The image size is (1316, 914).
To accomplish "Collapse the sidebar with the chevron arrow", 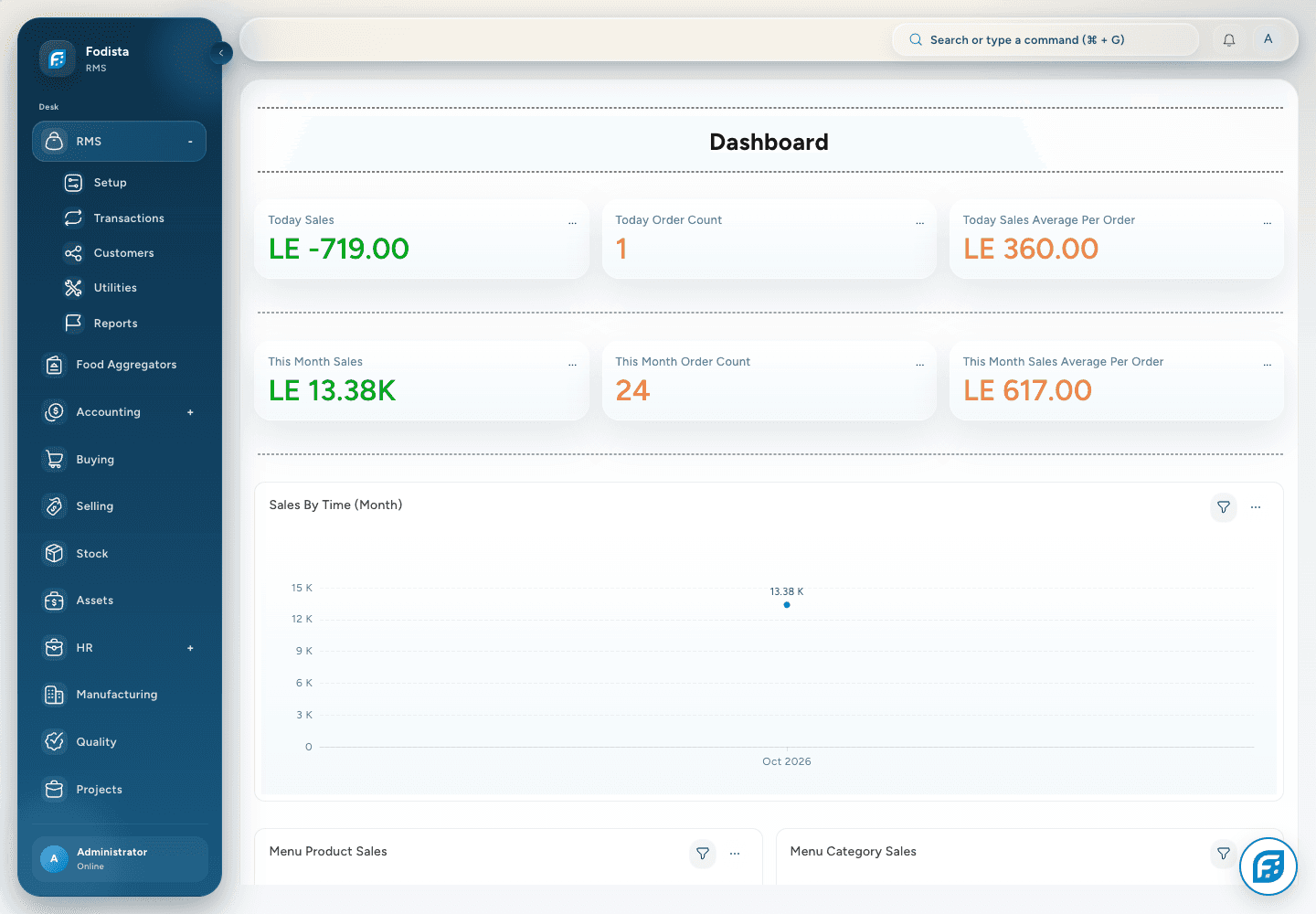I will point(221,53).
